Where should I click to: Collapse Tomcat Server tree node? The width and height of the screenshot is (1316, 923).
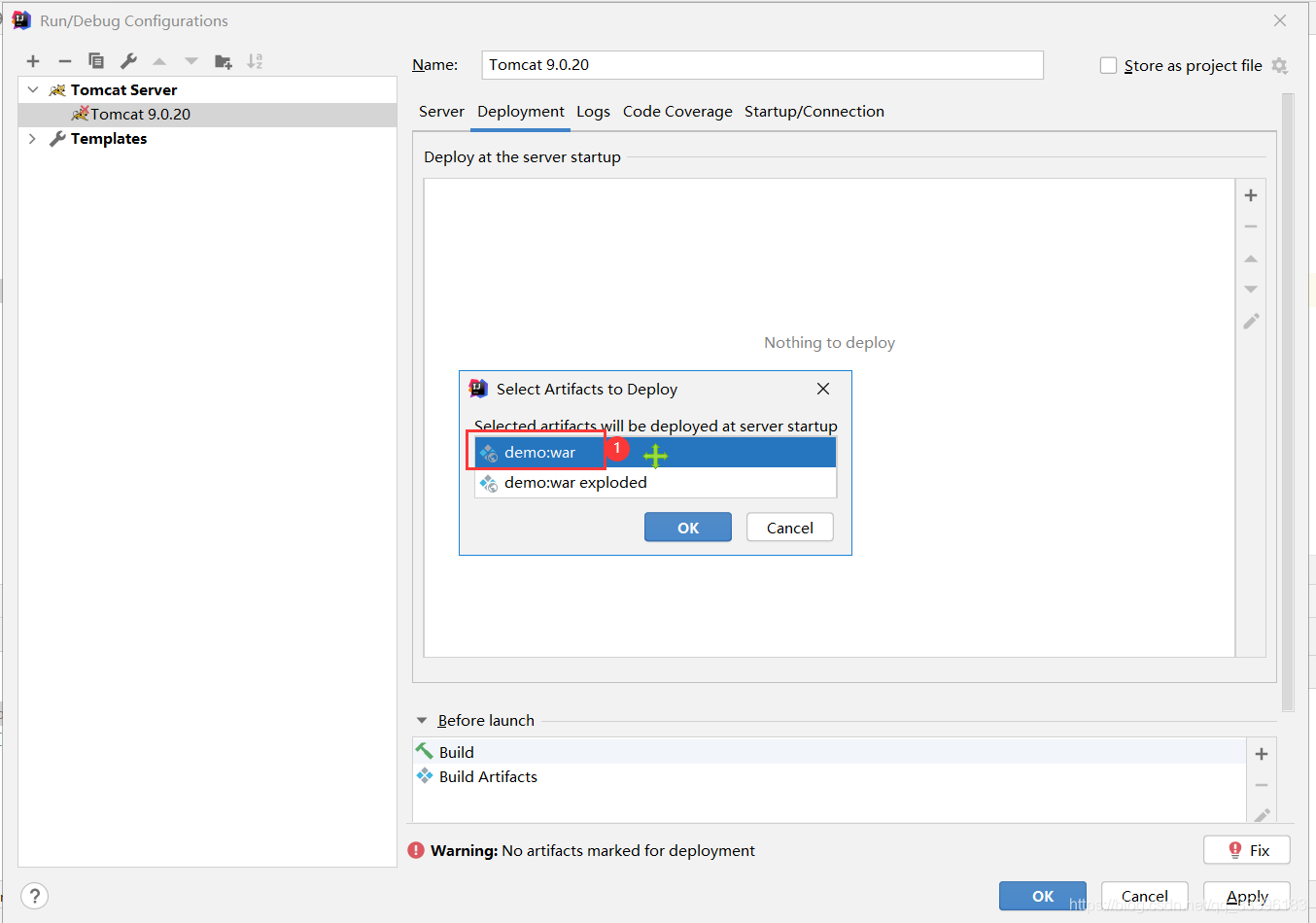(33, 89)
